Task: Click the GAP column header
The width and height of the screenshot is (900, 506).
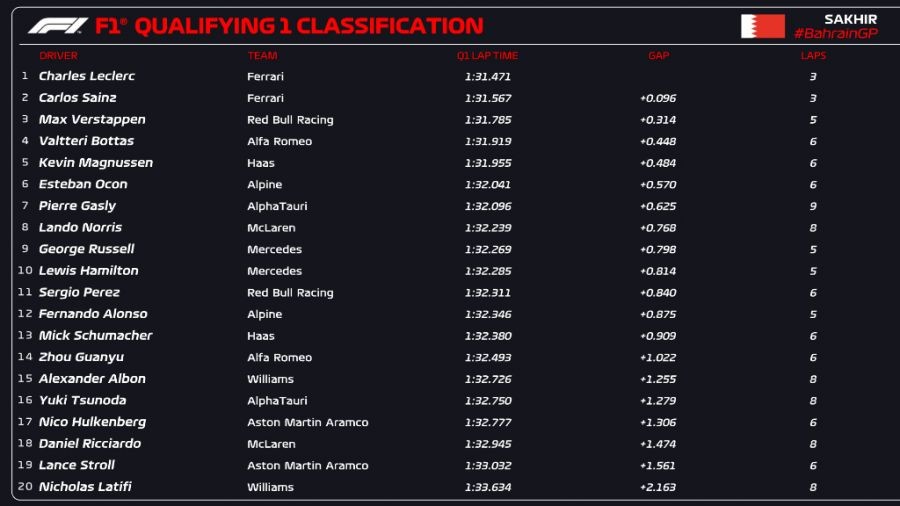Action: click(658, 56)
